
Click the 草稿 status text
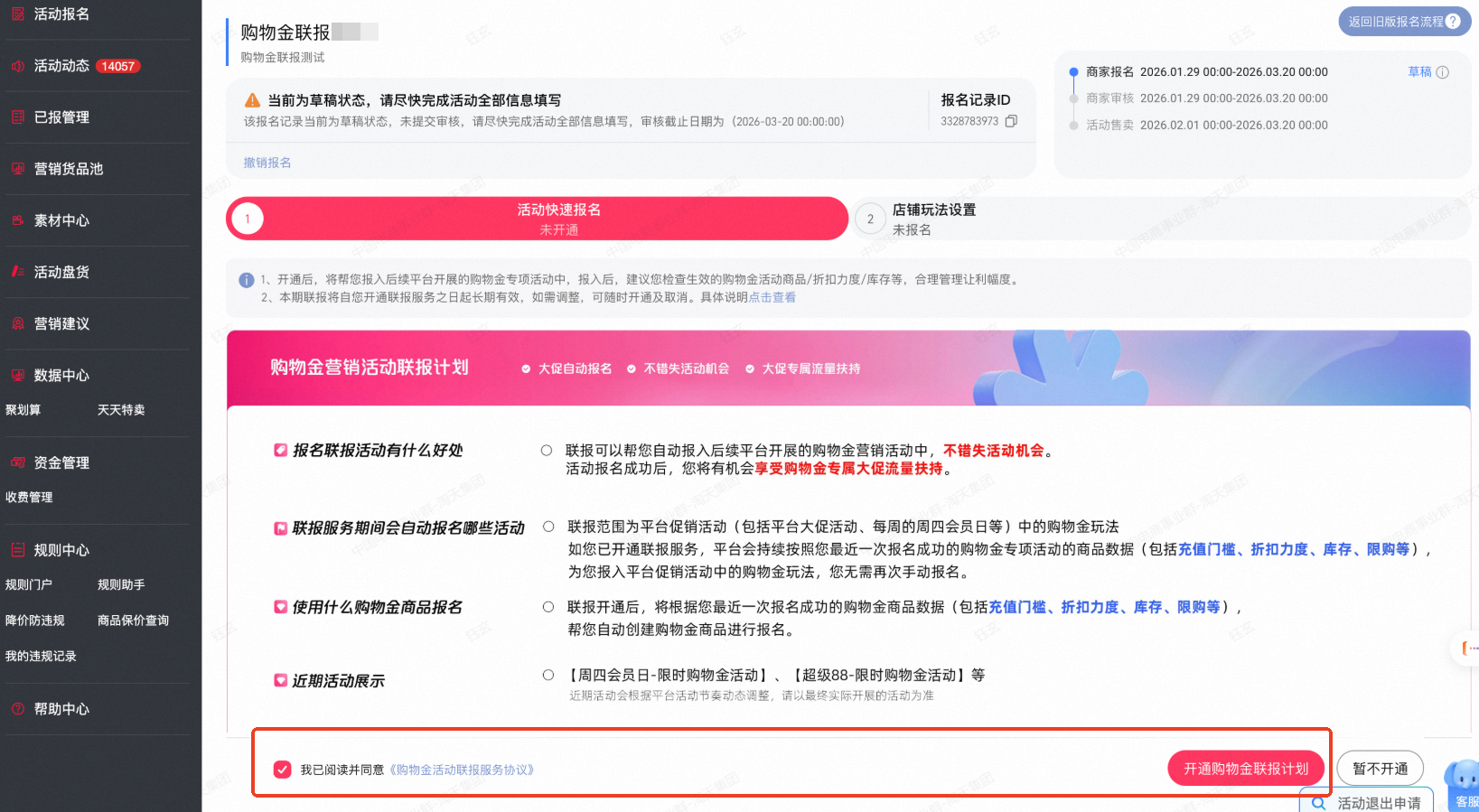(x=1419, y=71)
